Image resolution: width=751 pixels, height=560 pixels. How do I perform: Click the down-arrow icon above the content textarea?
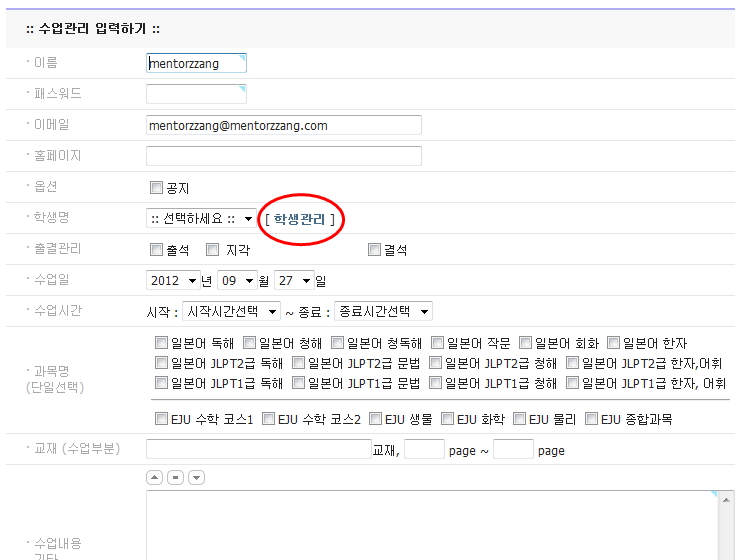(x=196, y=478)
